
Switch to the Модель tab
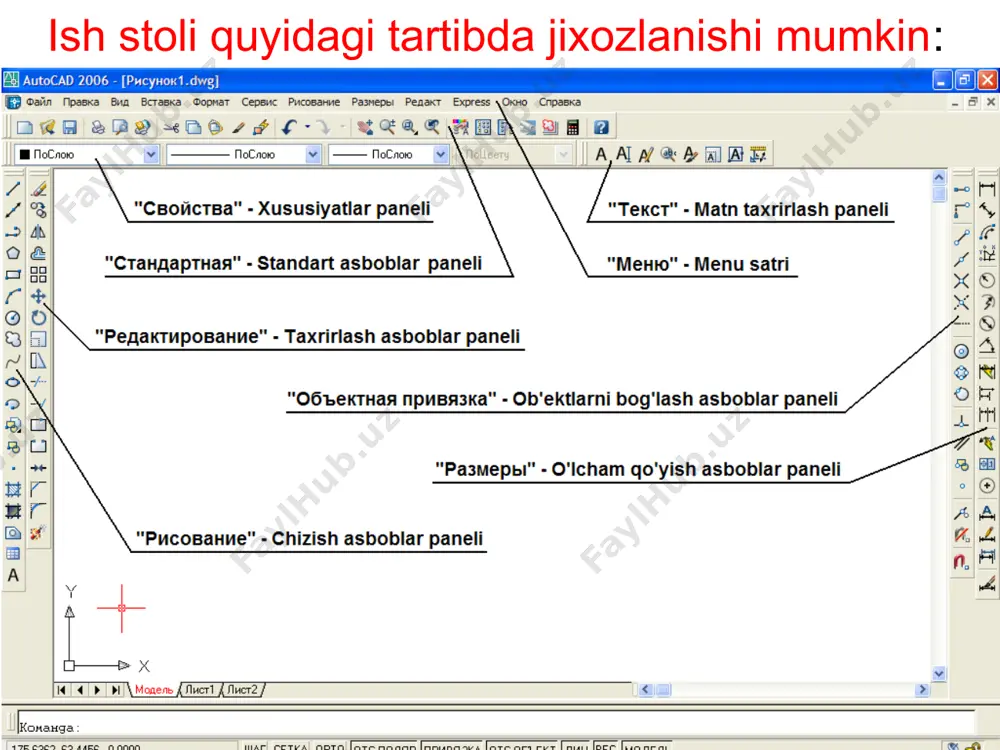[x=154, y=689]
